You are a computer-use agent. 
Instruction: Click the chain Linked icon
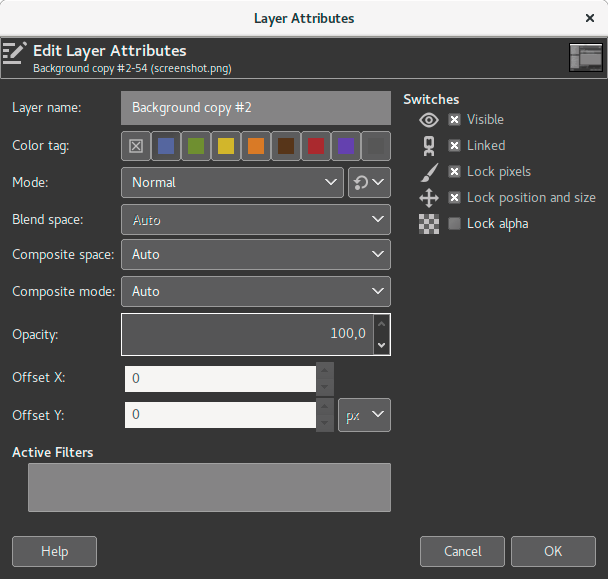click(x=429, y=146)
